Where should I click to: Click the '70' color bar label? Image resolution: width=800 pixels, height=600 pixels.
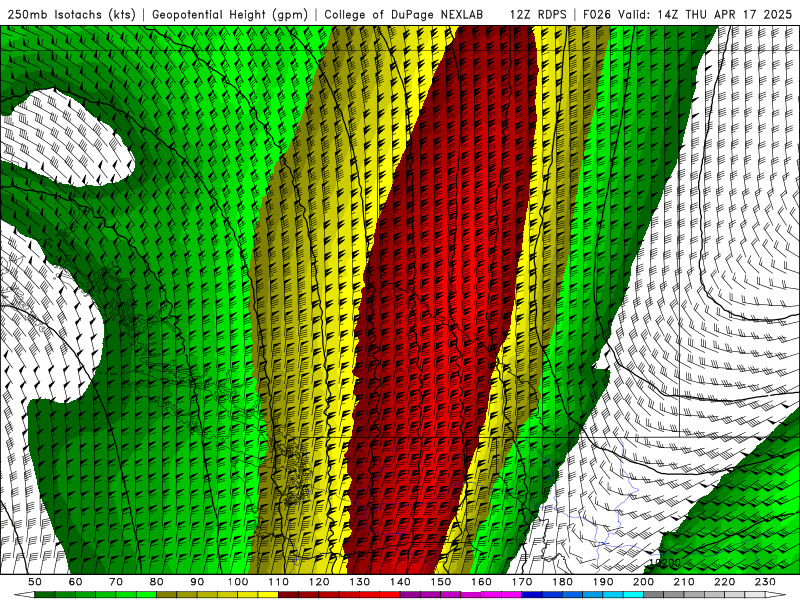116,582
